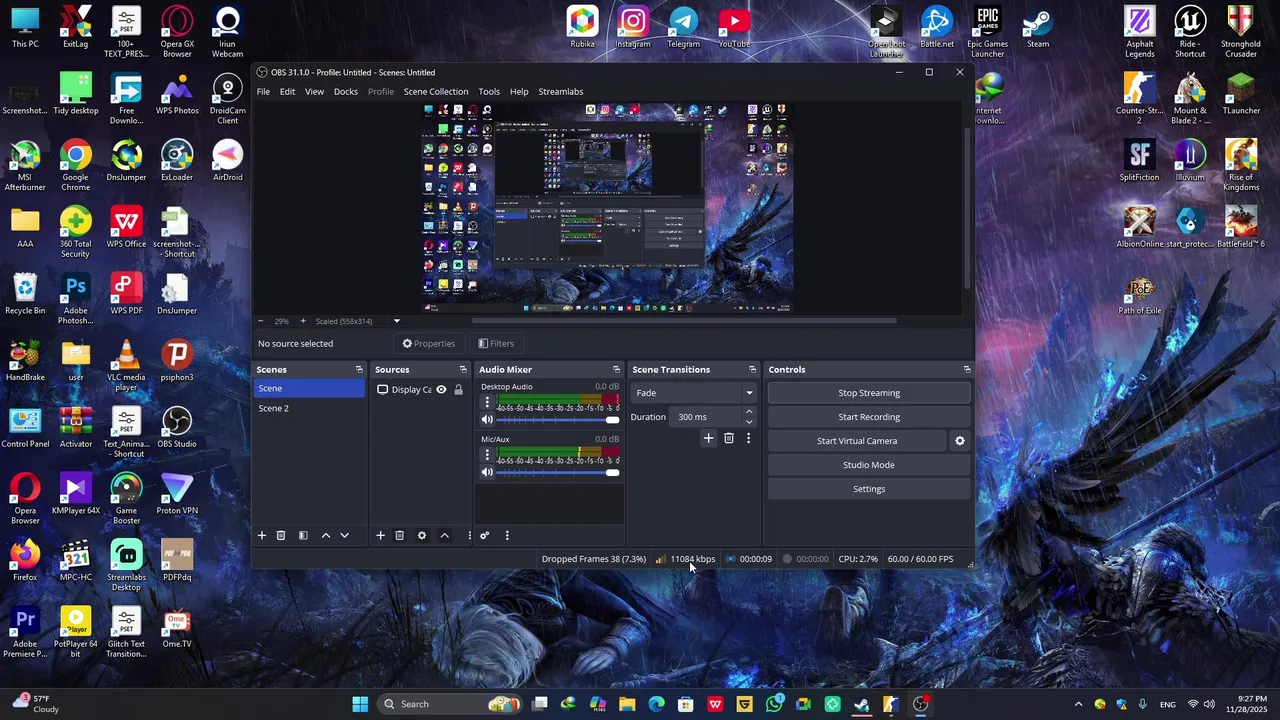1280x720 pixels.
Task: Remove the scene transition with trash icon
Action: (x=729, y=438)
